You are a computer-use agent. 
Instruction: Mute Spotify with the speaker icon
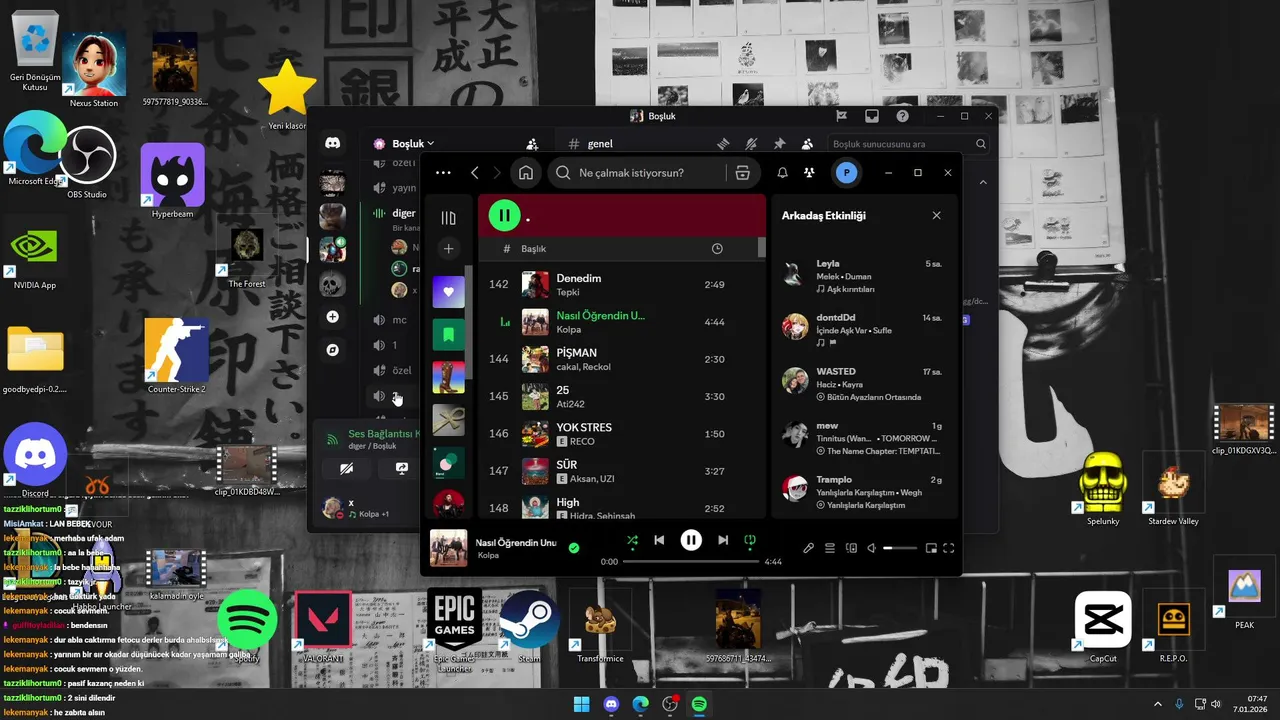click(871, 548)
